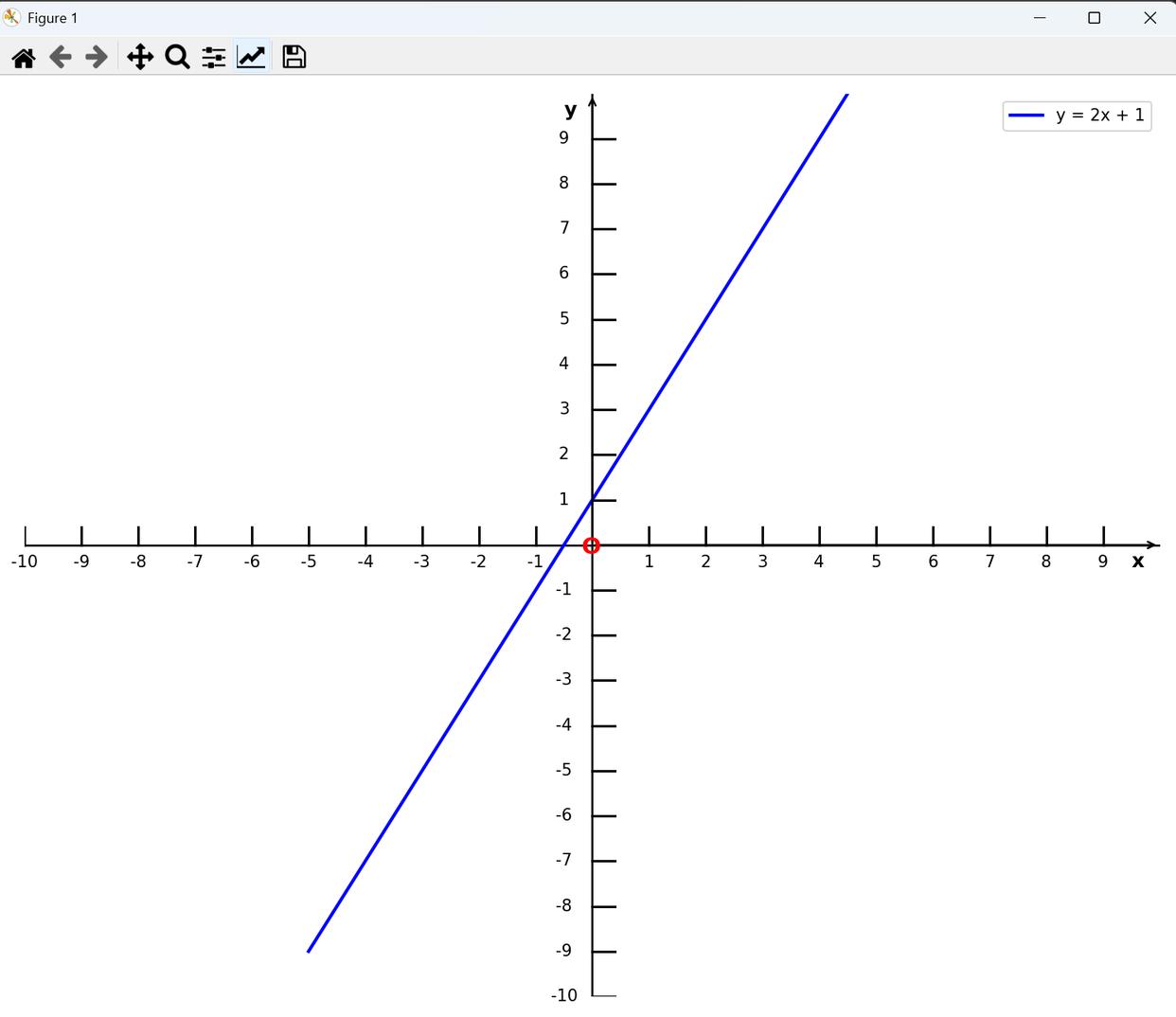
Task: Click the -10 label on the y axis
Action: (563, 995)
